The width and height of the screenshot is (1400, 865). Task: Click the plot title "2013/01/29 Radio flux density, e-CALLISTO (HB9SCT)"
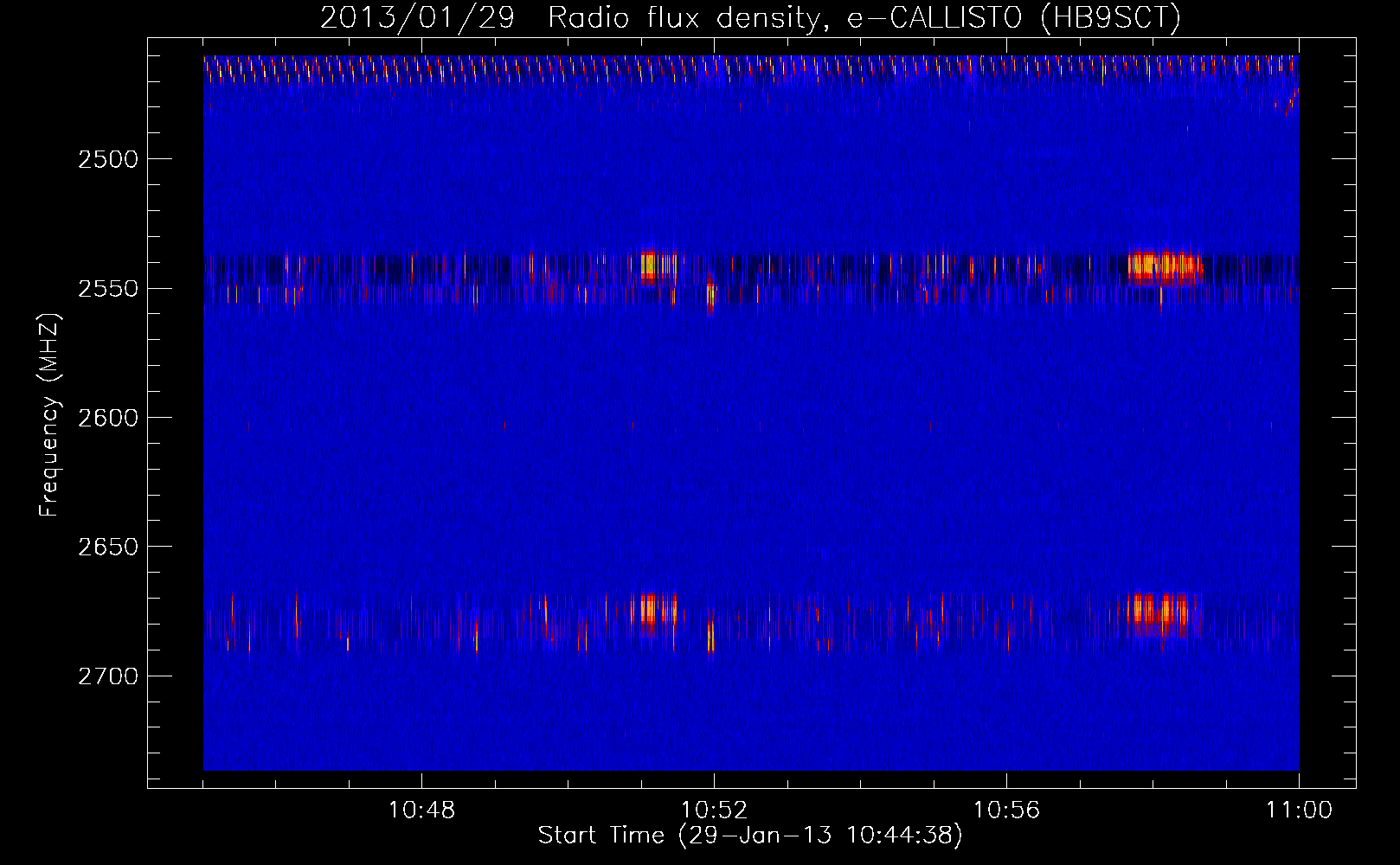click(x=750, y=17)
